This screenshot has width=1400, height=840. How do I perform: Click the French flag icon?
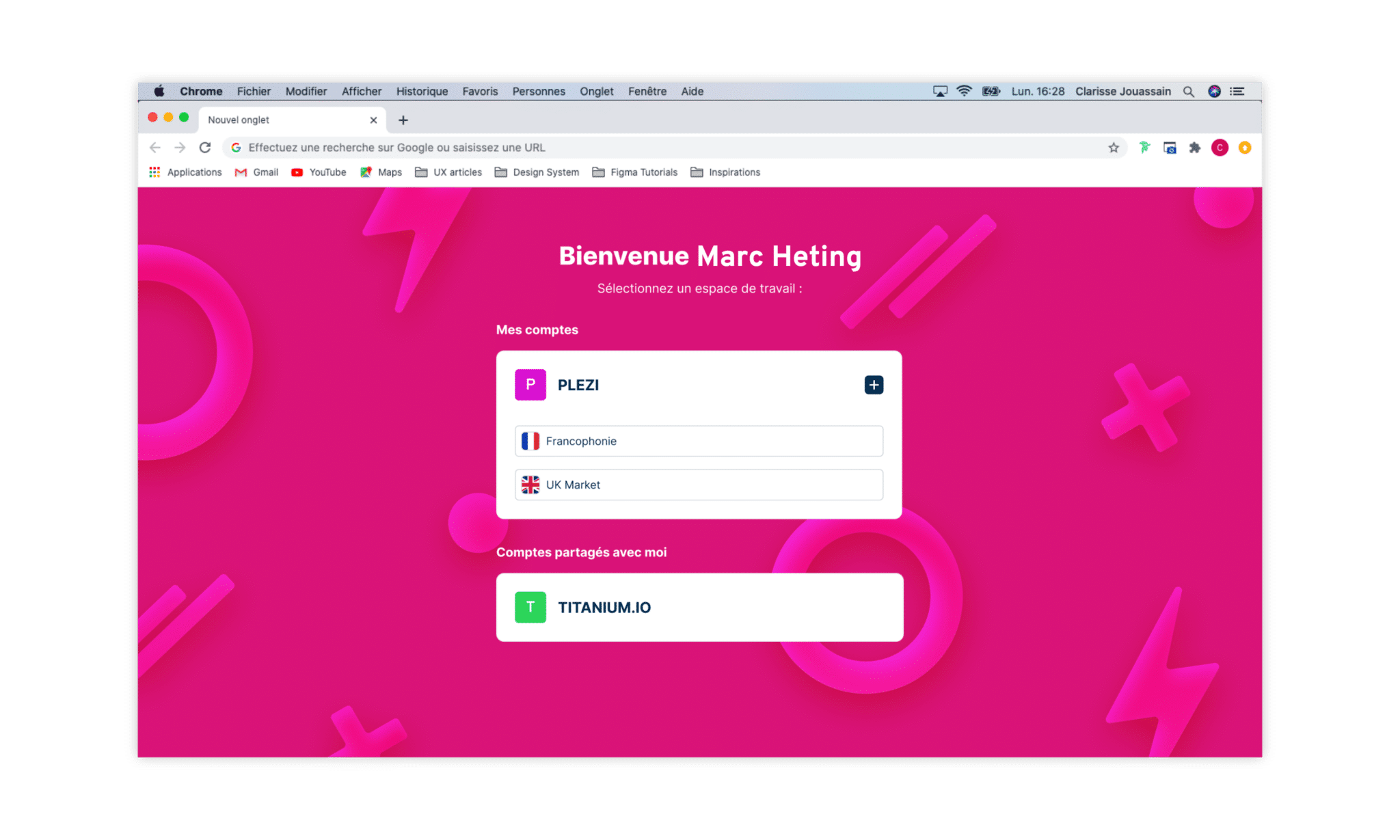click(x=530, y=441)
